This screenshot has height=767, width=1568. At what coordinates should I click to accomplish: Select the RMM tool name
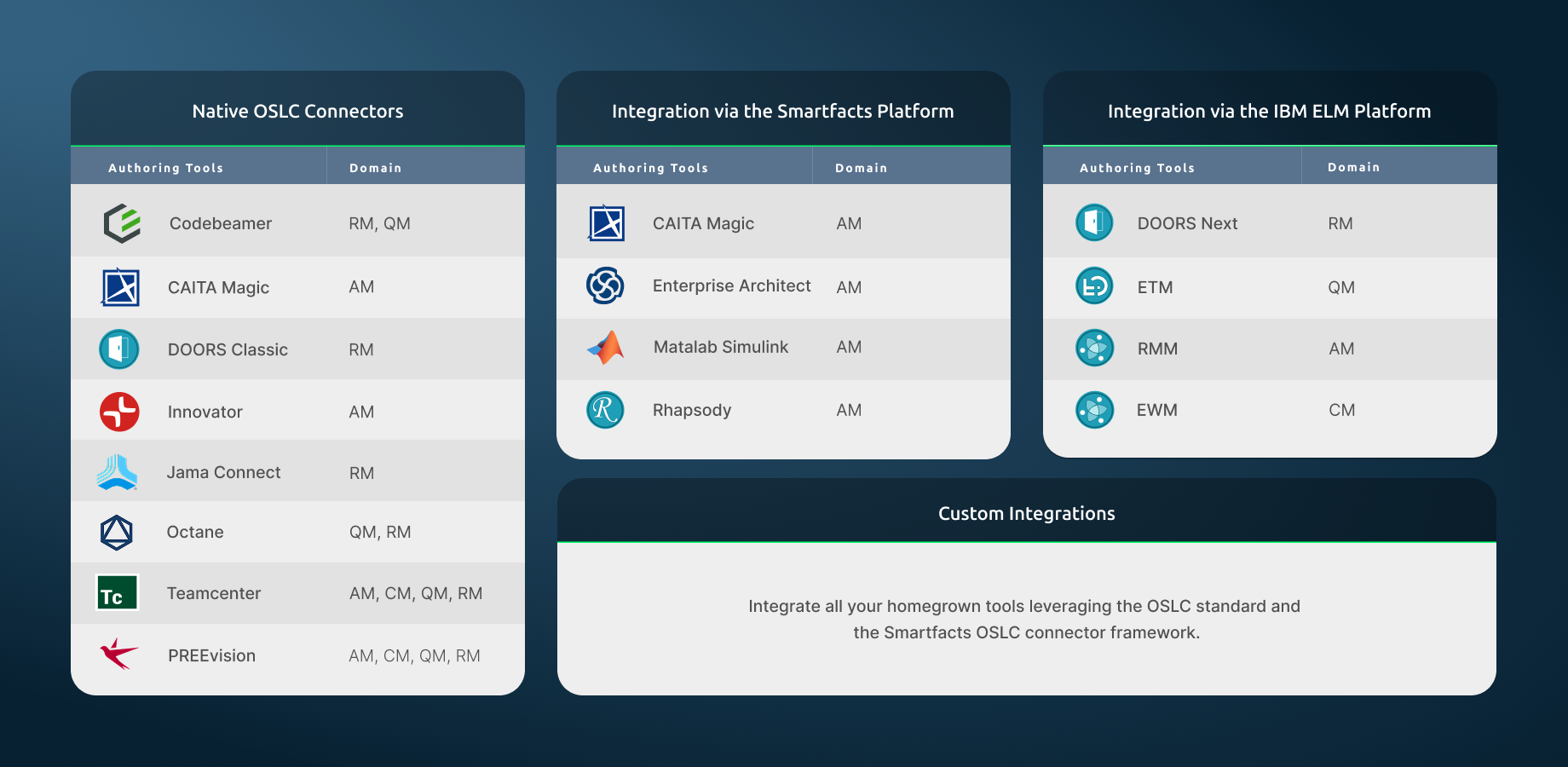pos(1157,349)
